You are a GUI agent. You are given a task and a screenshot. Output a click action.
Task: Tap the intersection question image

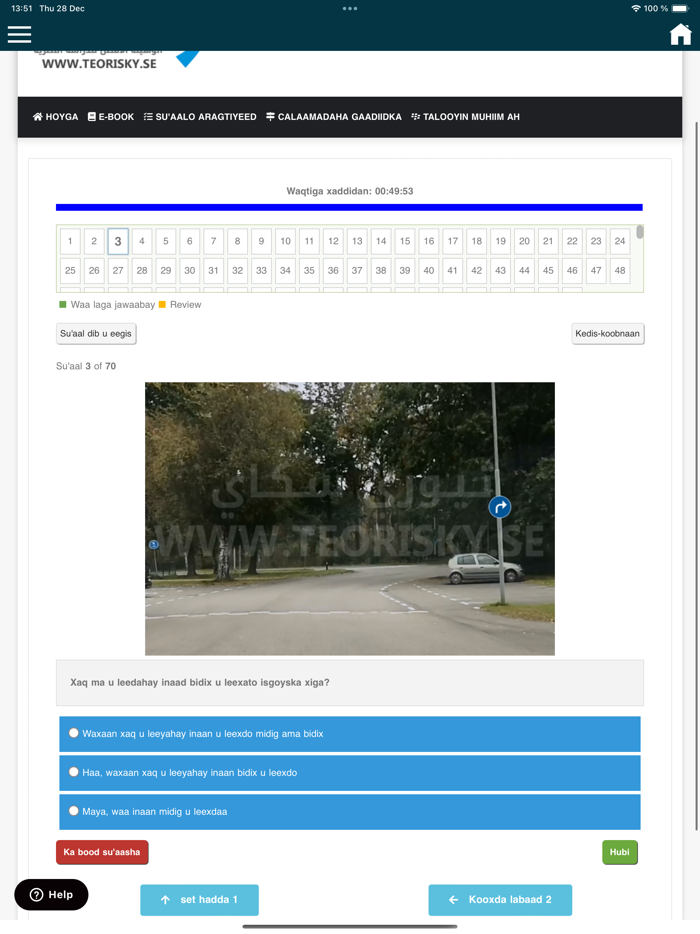point(350,519)
